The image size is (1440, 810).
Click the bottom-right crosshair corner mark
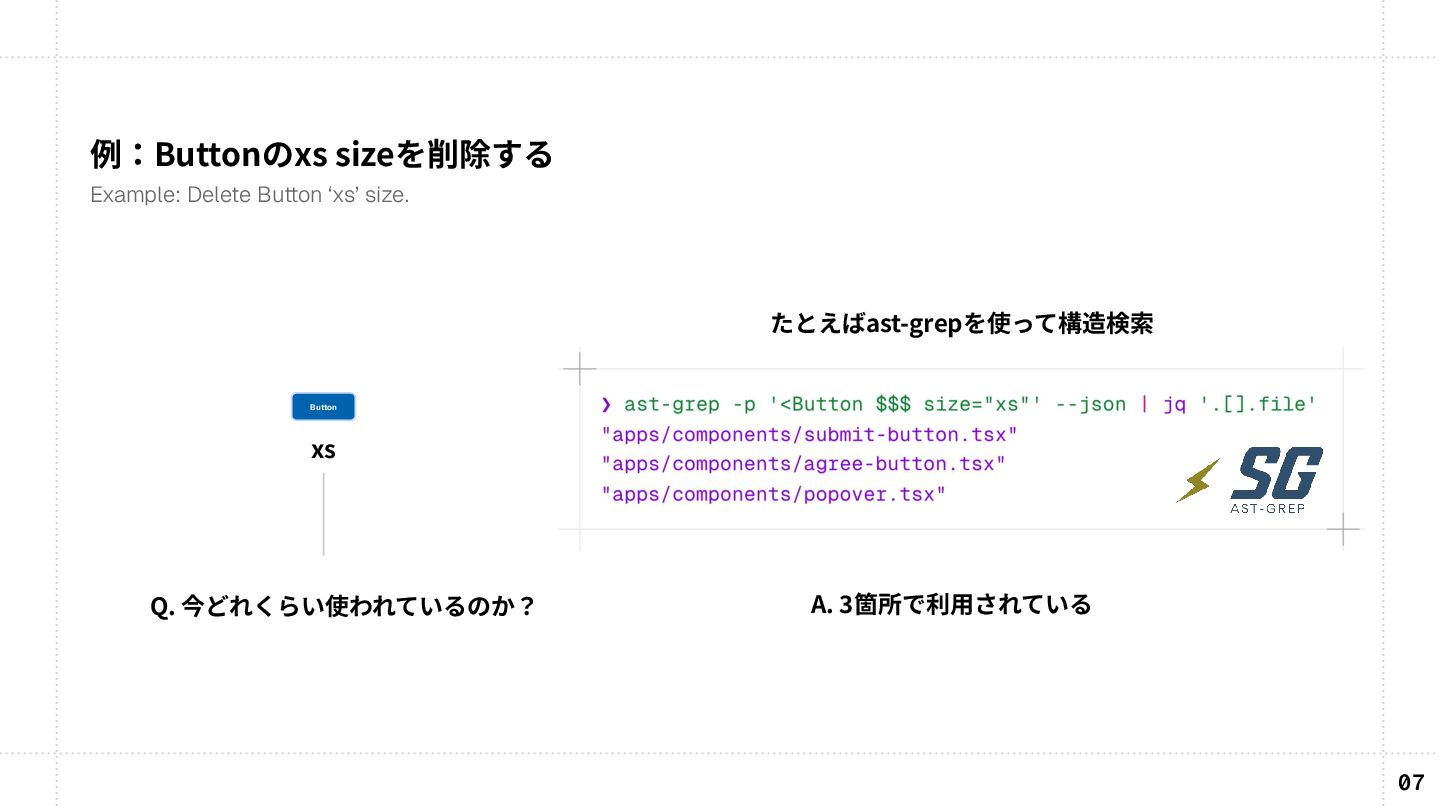click(1342, 529)
